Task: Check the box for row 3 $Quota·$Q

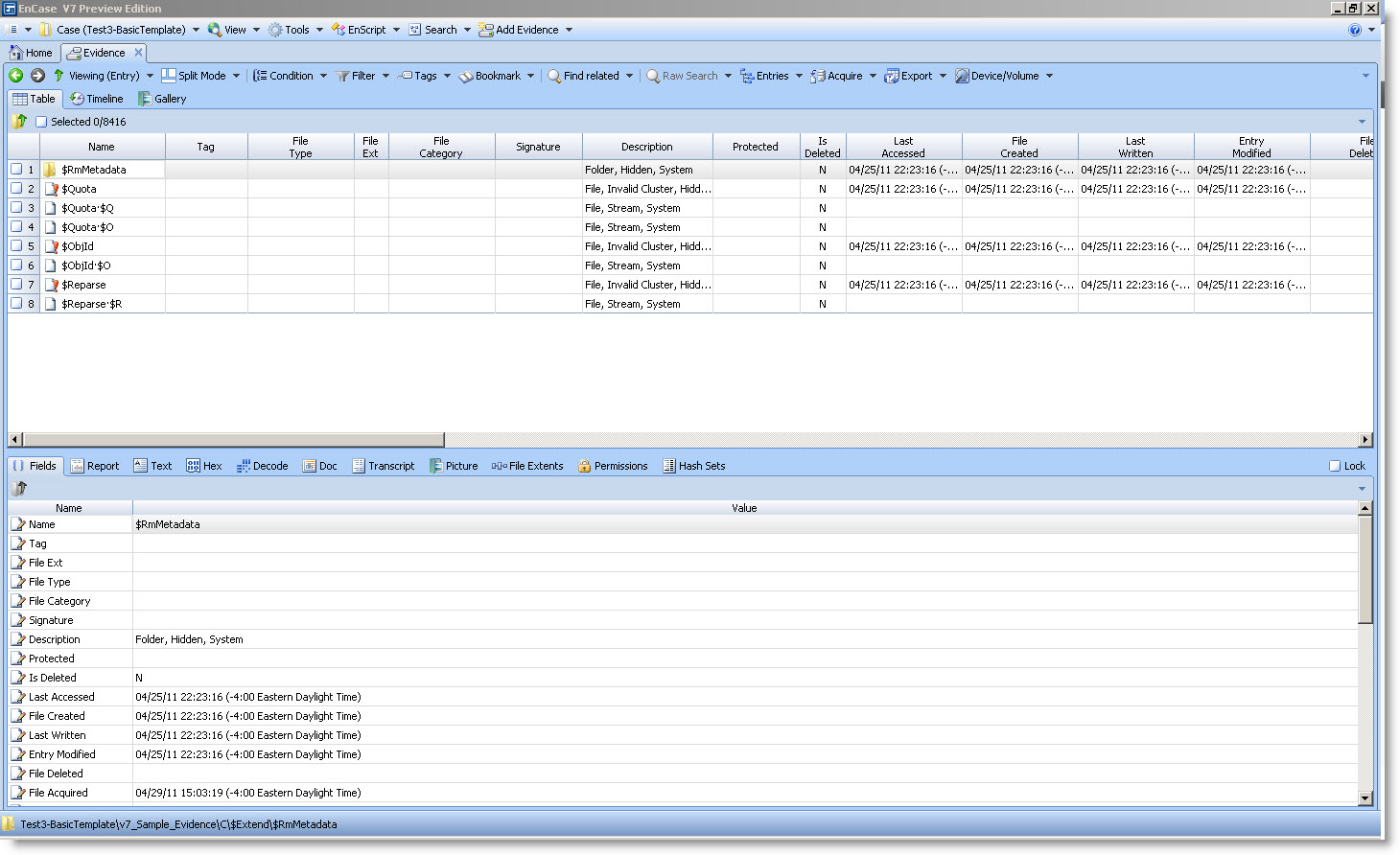Action: point(16,208)
